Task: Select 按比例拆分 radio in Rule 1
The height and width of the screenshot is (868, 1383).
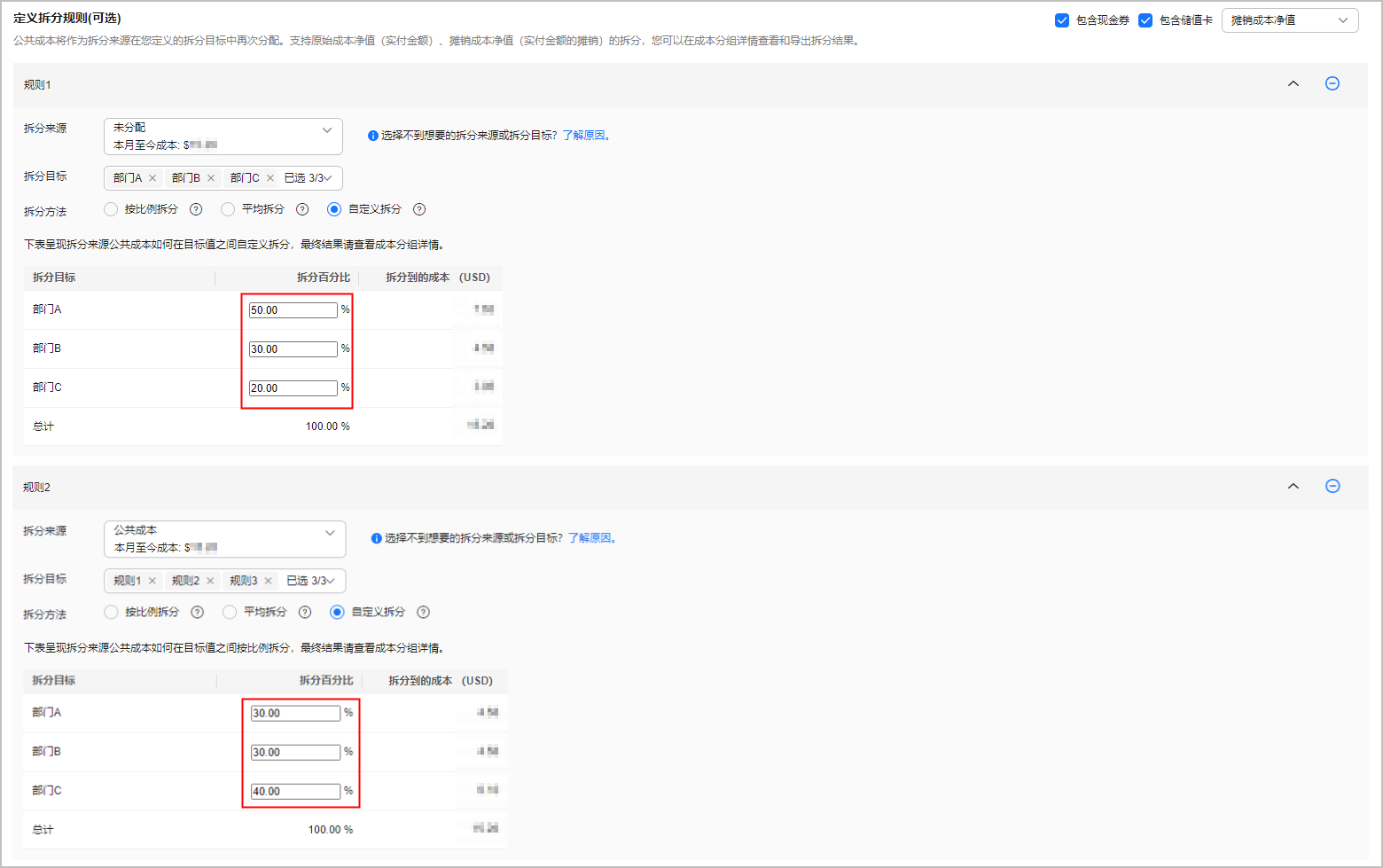Action: point(111,209)
